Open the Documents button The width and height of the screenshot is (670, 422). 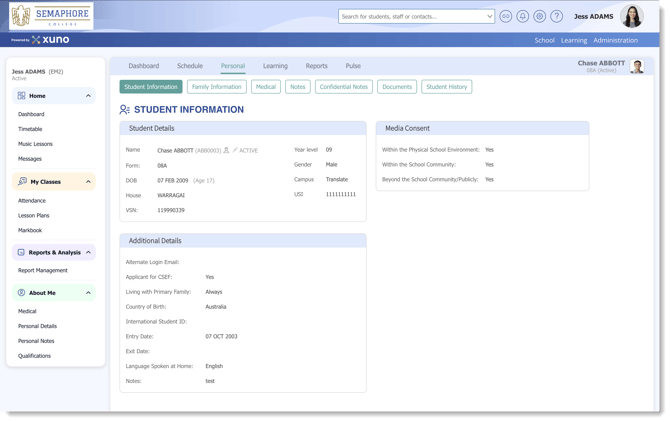point(397,87)
